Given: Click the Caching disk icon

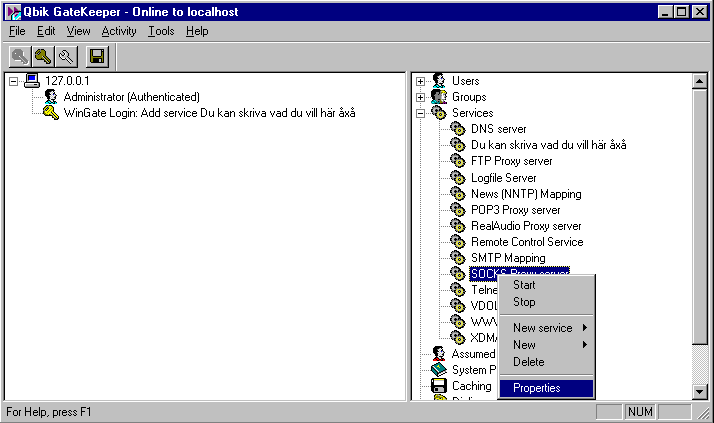Looking at the screenshot, I should point(439,386).
